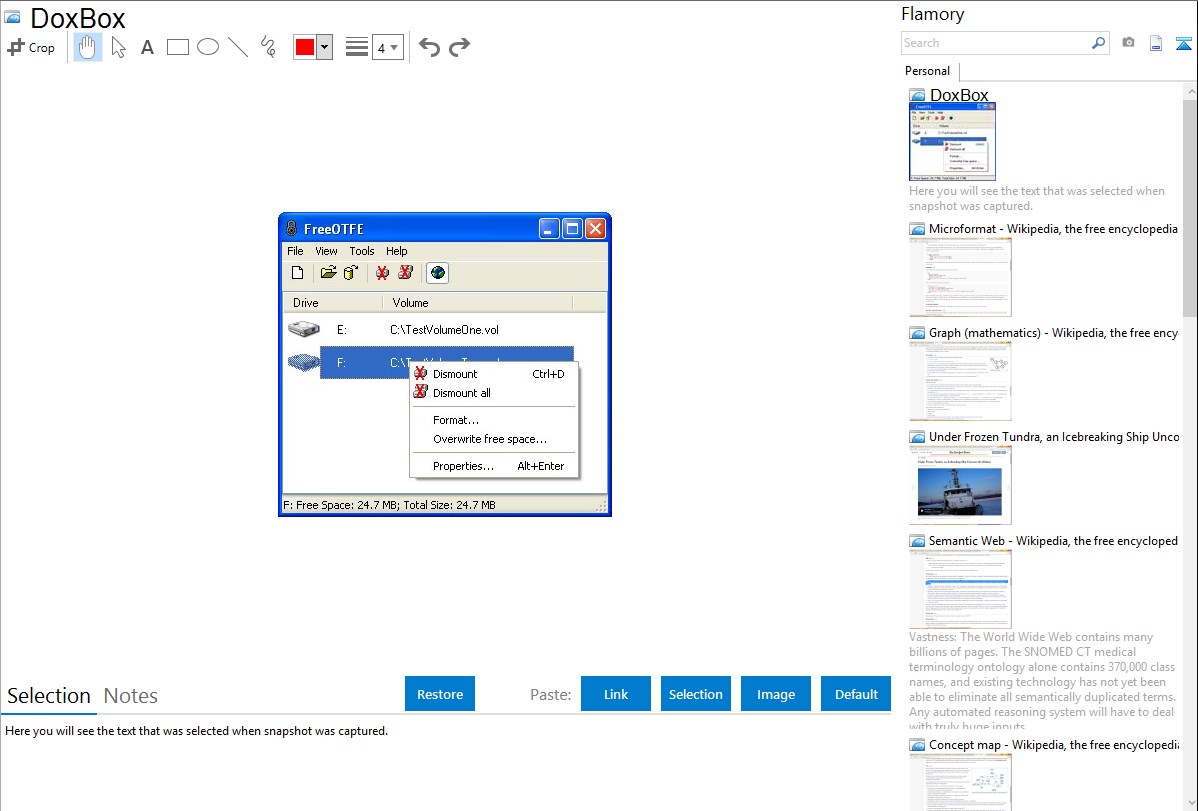Click the drive E: disk icon

[x=304, y=329]
